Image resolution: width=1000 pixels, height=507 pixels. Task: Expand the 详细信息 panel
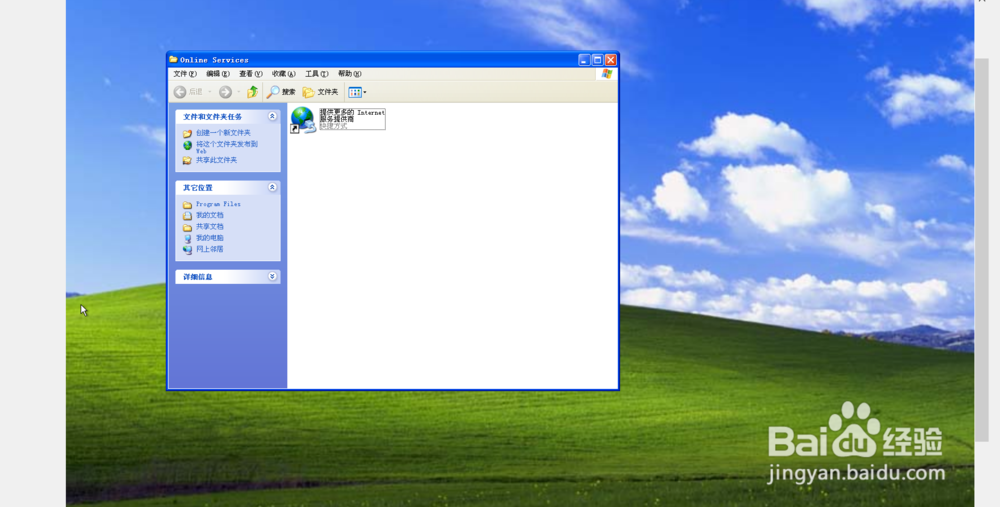click(272, 277)
